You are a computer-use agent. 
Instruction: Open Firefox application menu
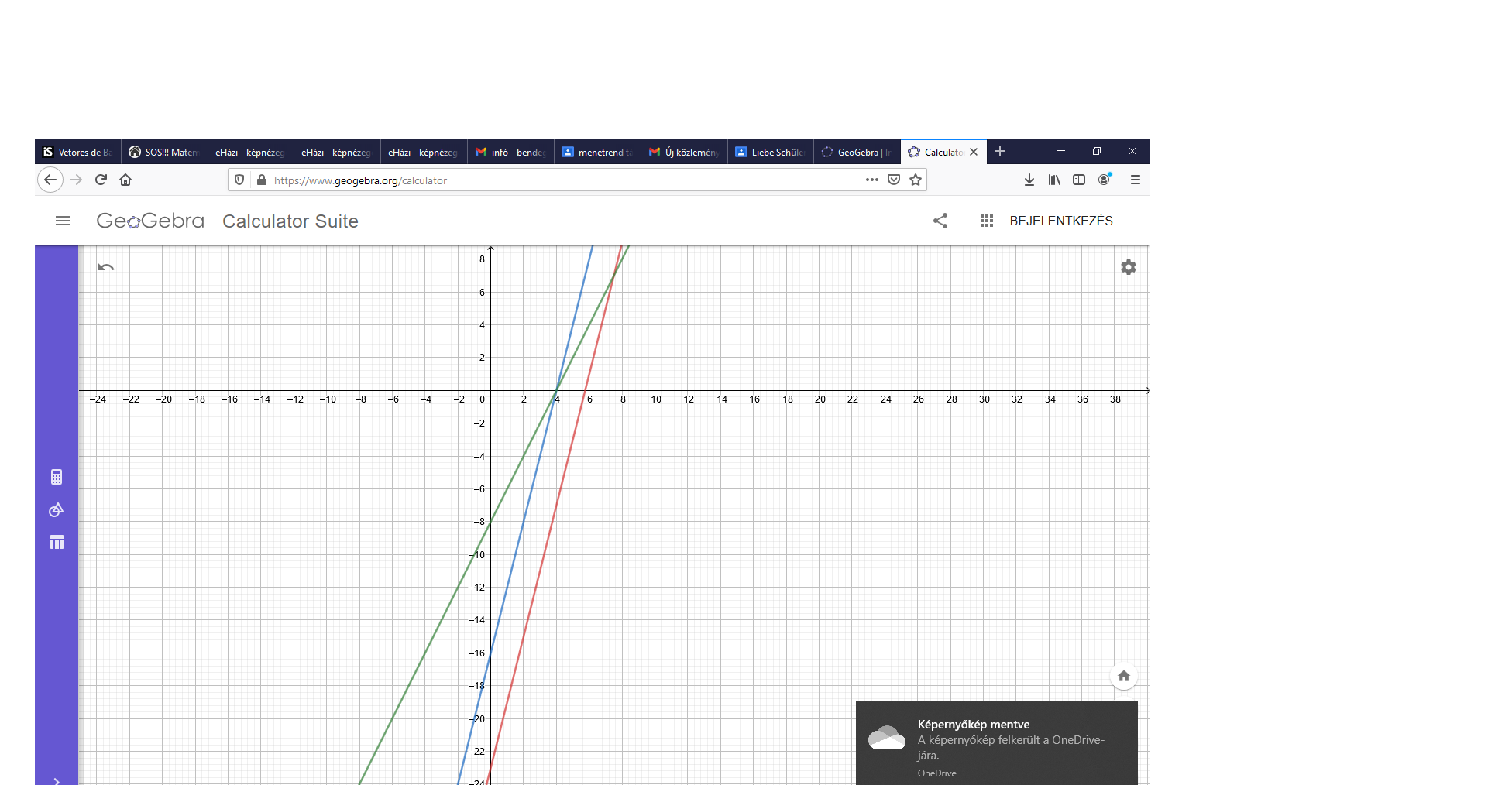coord(1135,180)
